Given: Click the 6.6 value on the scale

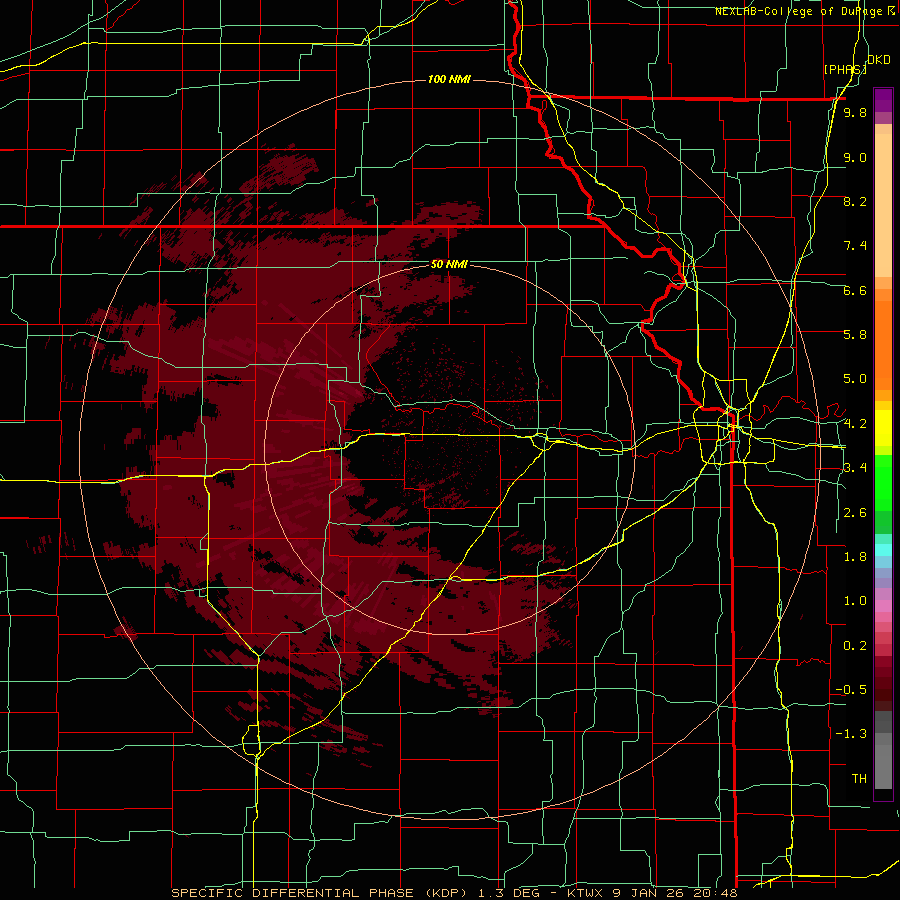Looking at the screenshot, I should tap(855, 290).
